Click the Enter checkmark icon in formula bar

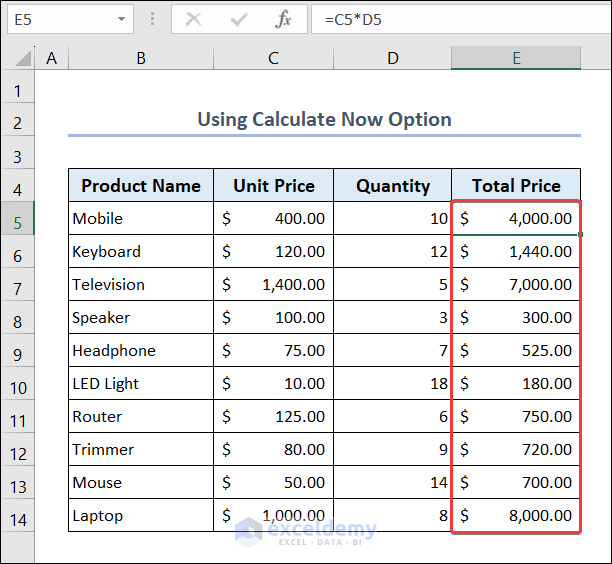pos(238,19)
